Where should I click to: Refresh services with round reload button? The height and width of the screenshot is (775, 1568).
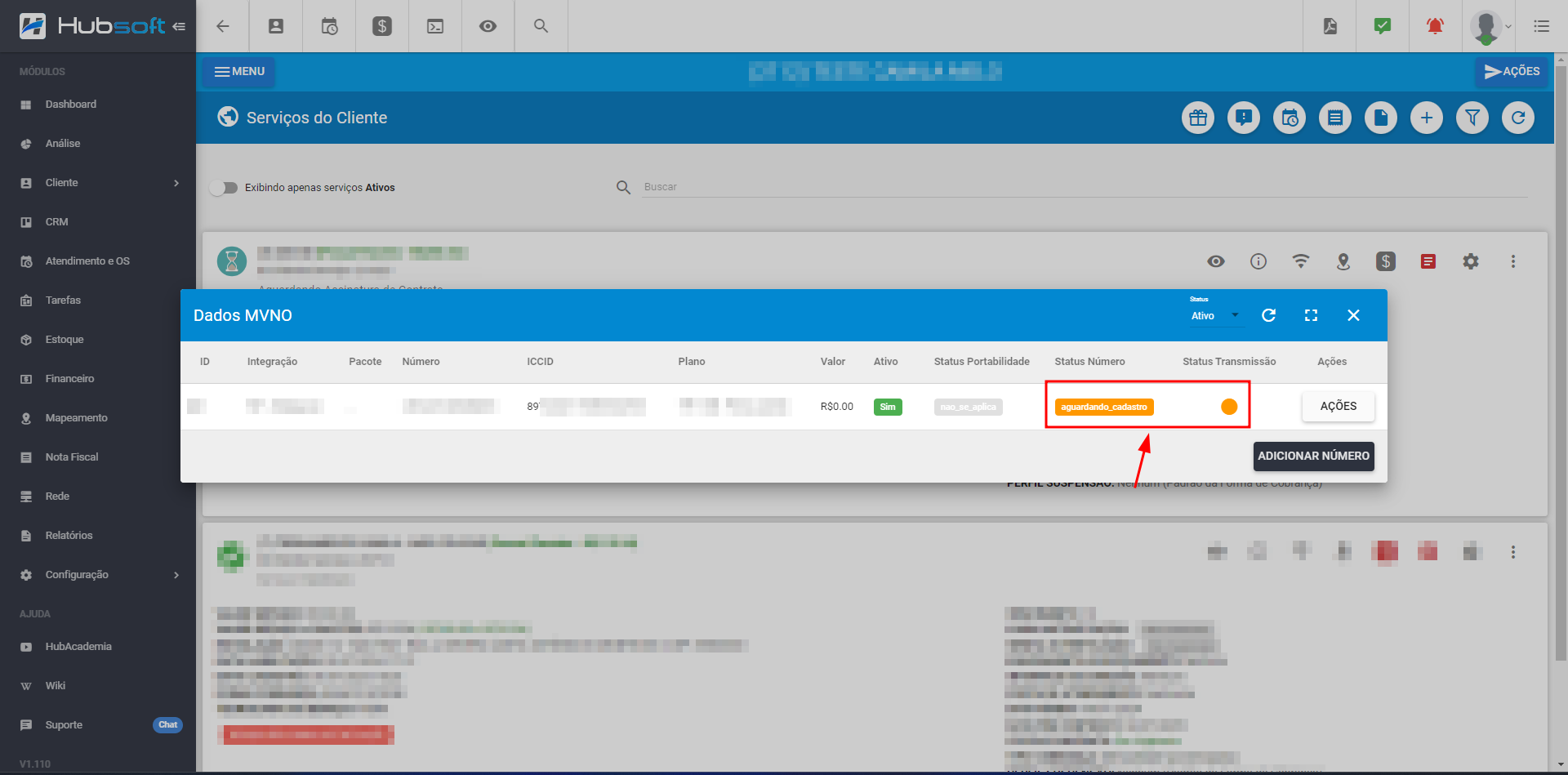click(x=1518, y=118)
